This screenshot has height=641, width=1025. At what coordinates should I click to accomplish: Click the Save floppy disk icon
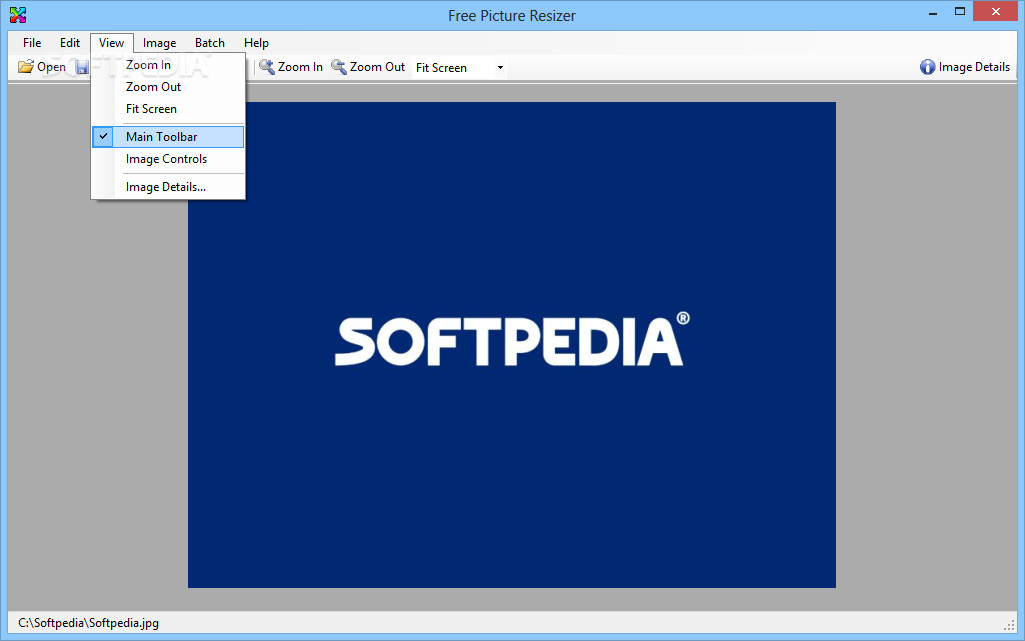(x=82, y=67)
